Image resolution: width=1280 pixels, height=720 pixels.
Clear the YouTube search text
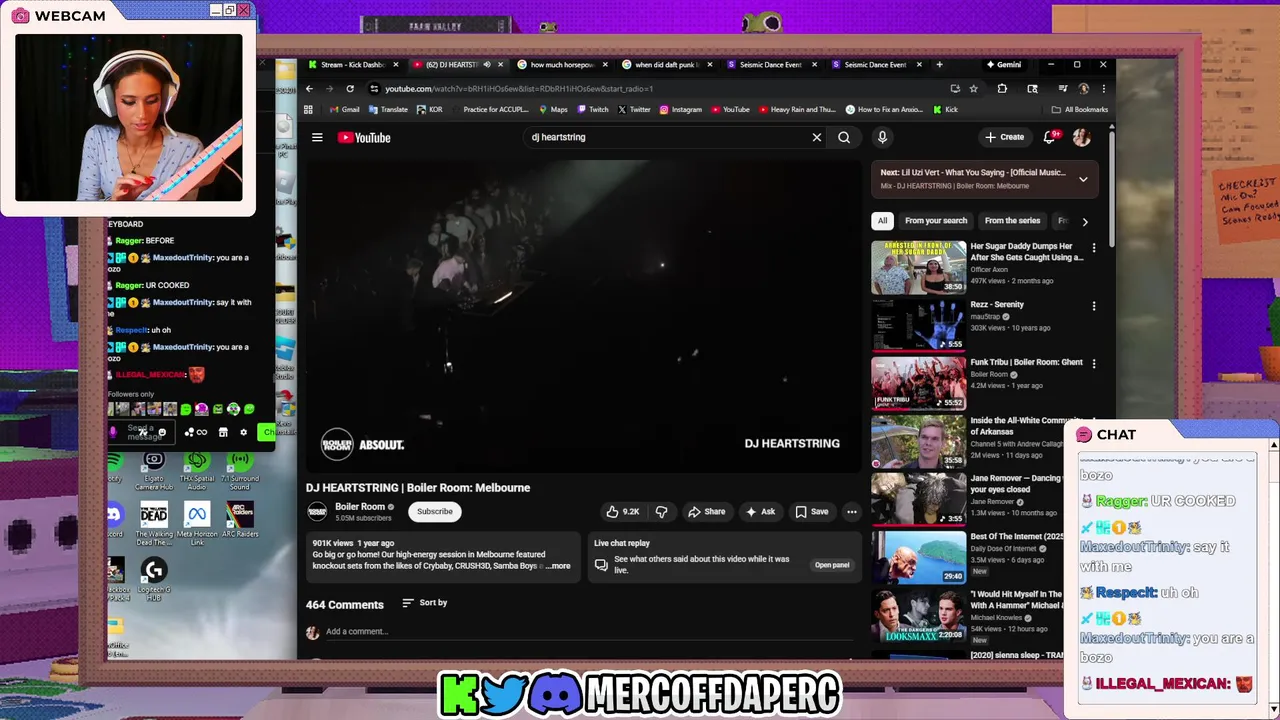[x=816, y=137]
